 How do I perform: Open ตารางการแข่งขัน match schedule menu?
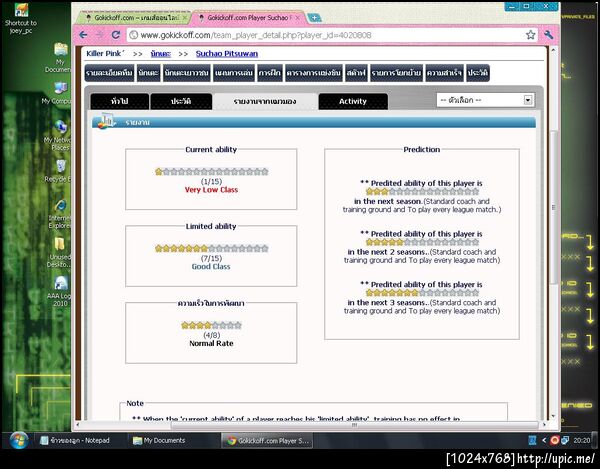pos(314,73)
